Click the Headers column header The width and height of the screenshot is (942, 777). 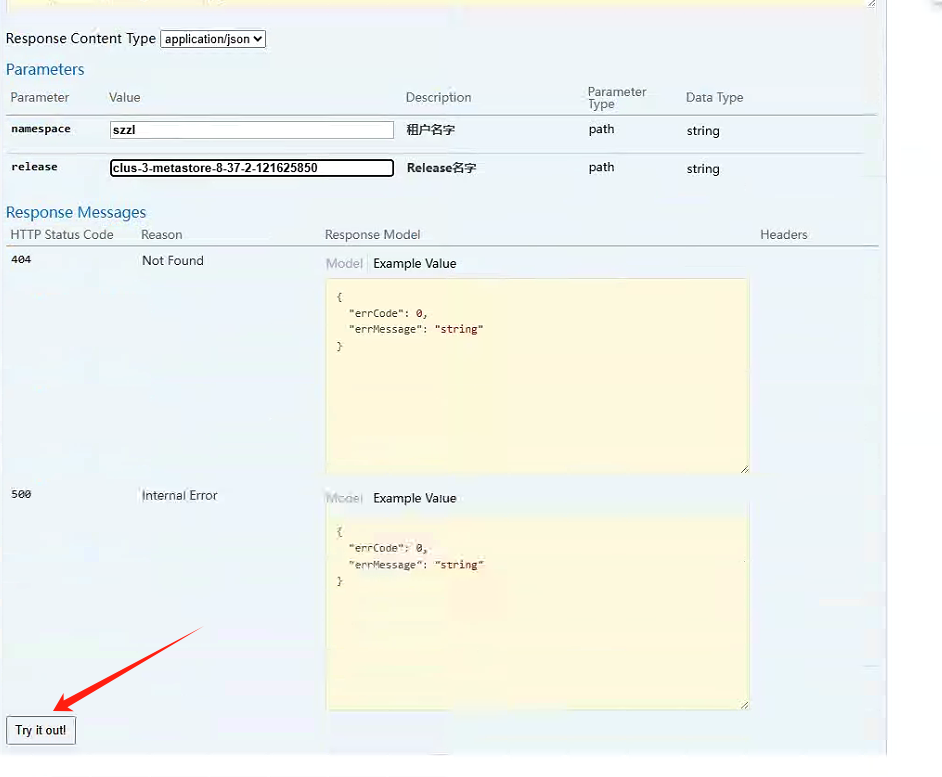tap(783, 234)
